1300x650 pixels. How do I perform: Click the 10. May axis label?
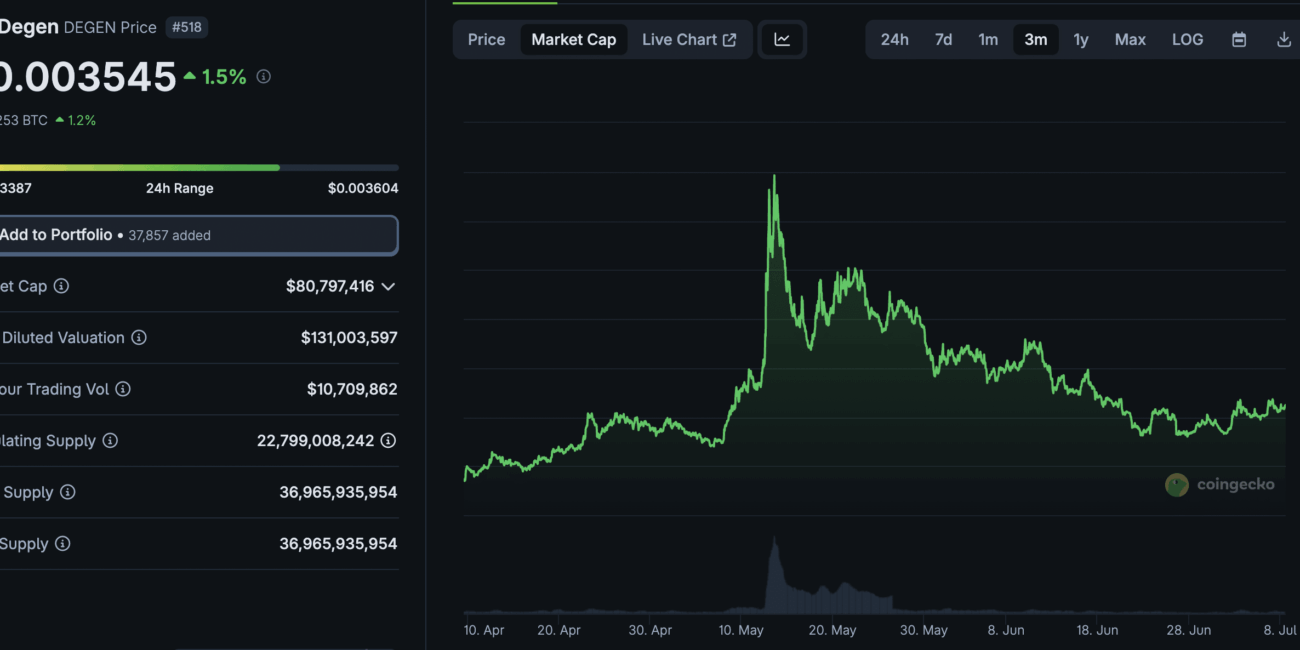pyautogui.click(x=741, y=630)
